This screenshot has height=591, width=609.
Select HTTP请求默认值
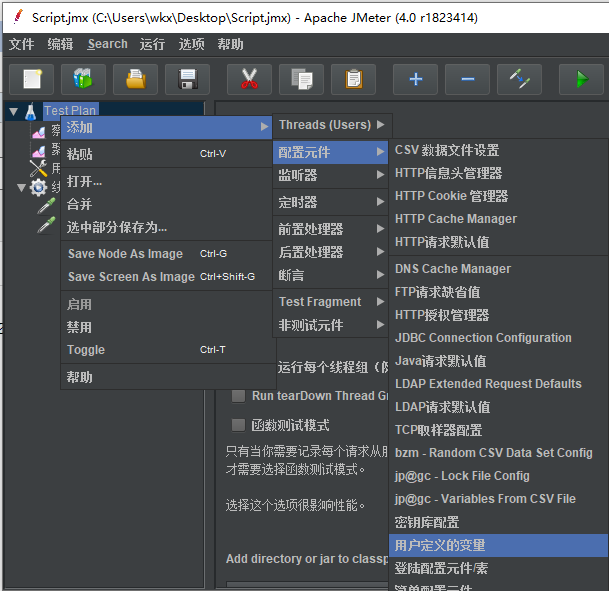coord(498,242)
